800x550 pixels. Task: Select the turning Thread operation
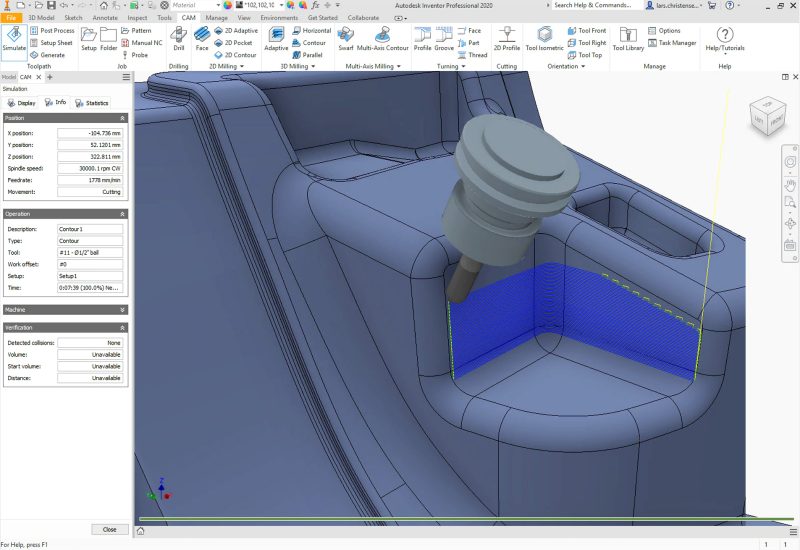[x=473, y=55]
